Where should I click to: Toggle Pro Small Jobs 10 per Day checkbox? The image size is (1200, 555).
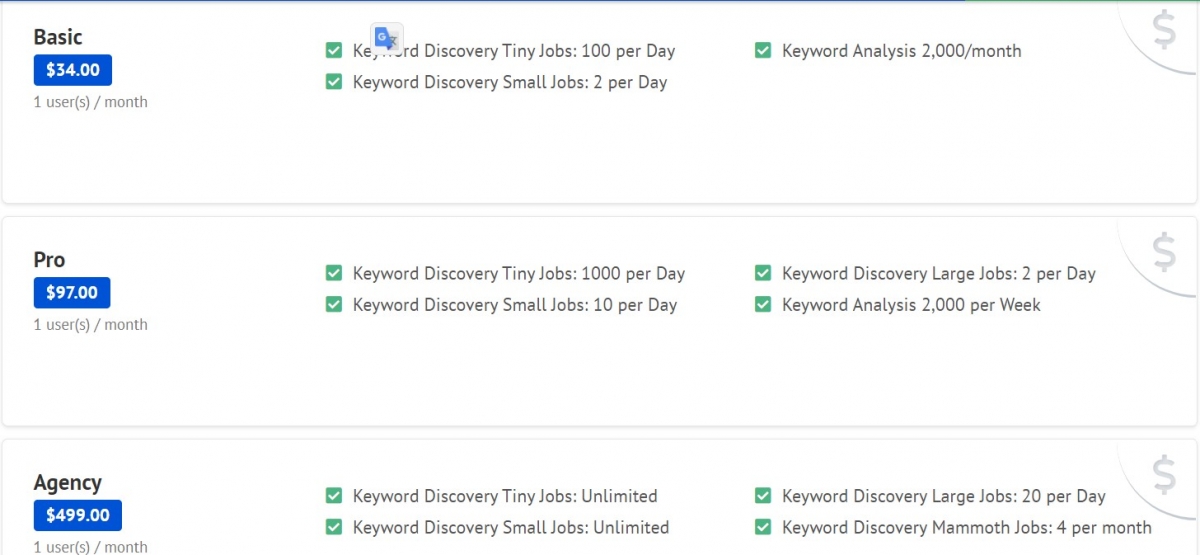point(334,305)
